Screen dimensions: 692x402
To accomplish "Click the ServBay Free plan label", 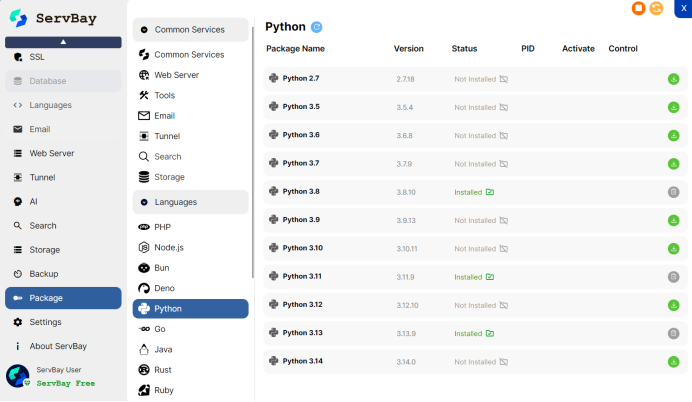I will click(x=66, y=383).
